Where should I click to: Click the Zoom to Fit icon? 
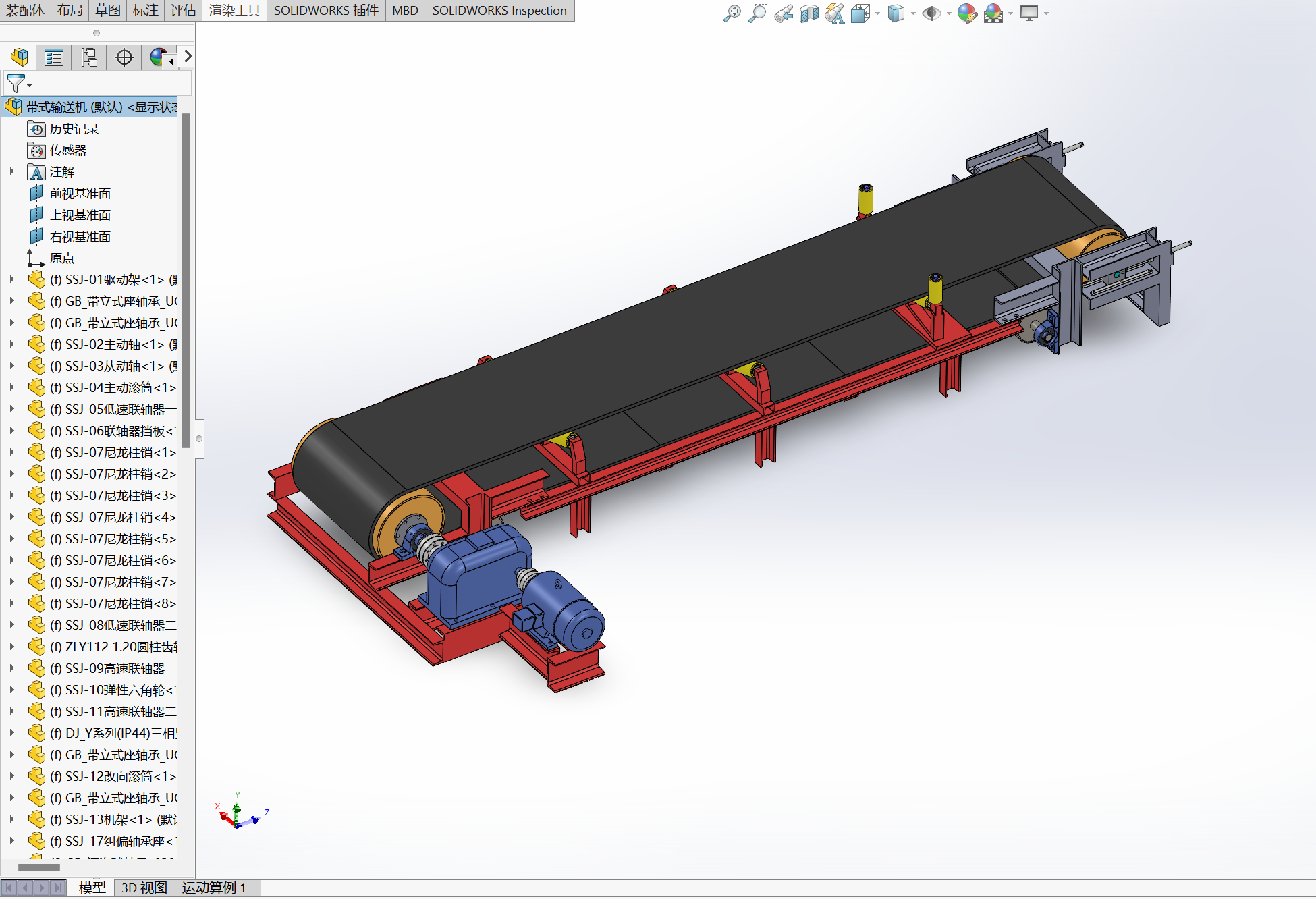click(732, 13)
